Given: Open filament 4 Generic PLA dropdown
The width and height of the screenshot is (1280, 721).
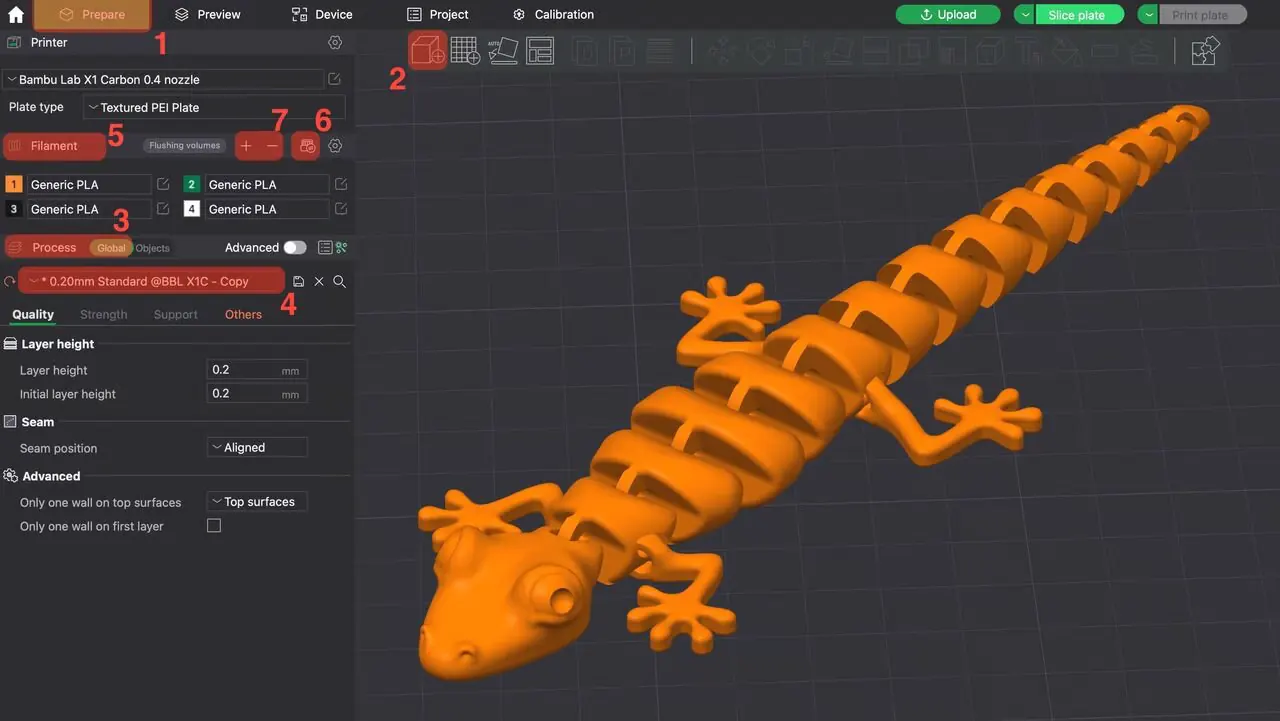Looking at the screenshot, I should [267, 209].
